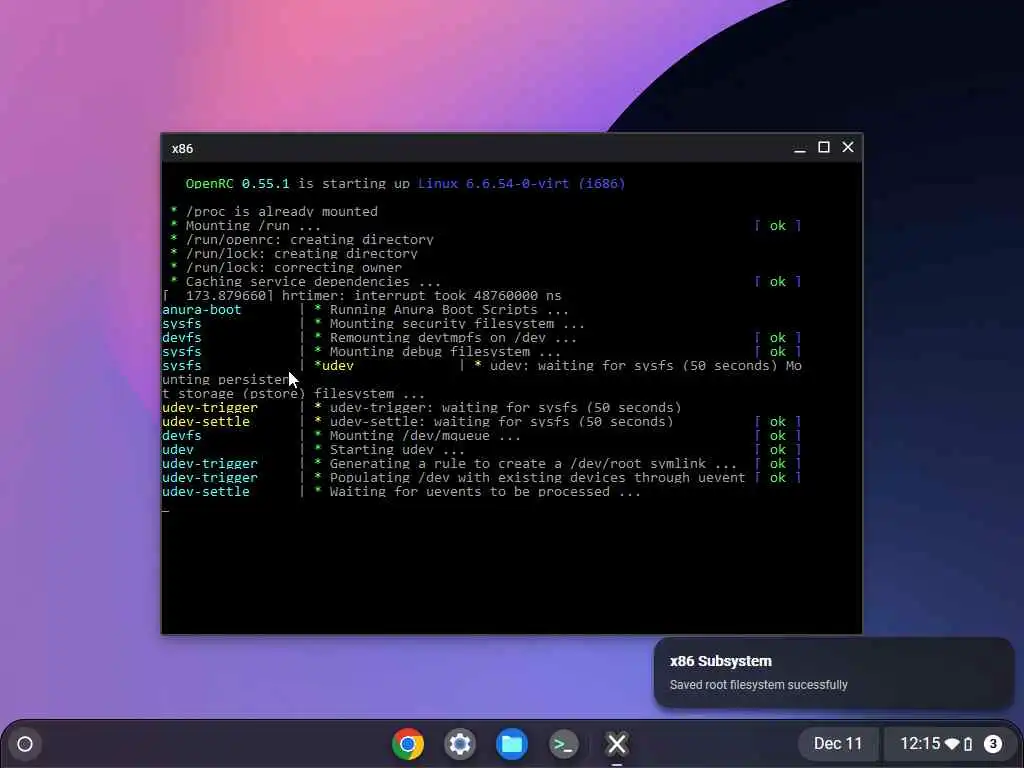This screenshot has height=768, width=1024.
Task: Close the x86 window
Action: click(848, 148)
